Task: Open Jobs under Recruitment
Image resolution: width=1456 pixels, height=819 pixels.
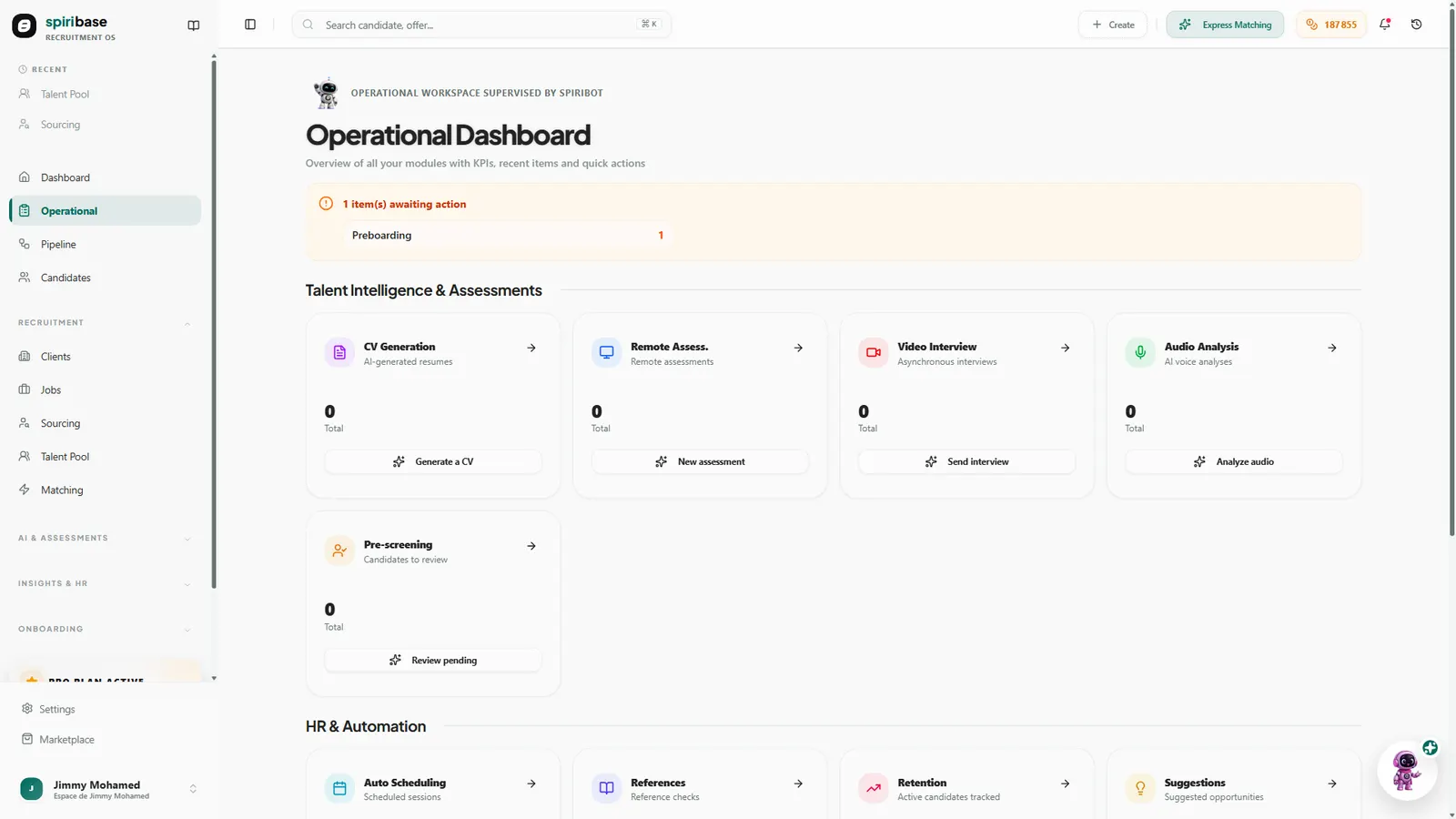Action: (x=106, y=390)
